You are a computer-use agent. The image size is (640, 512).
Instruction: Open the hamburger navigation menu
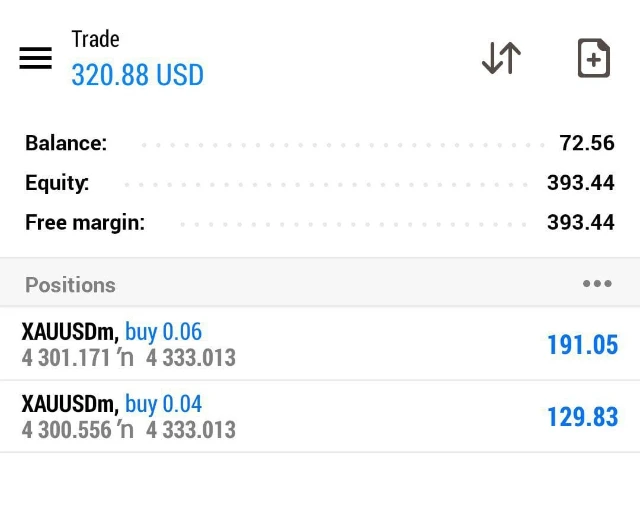pyautogui.click(x=35, y=58)
